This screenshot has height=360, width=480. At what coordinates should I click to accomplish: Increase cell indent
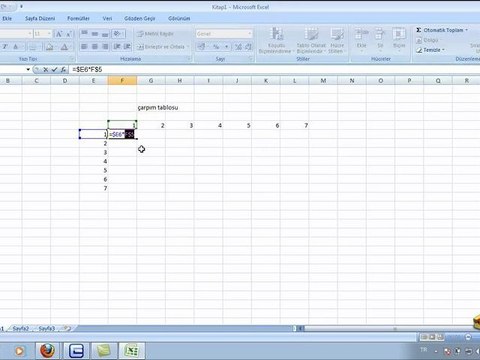127,47
